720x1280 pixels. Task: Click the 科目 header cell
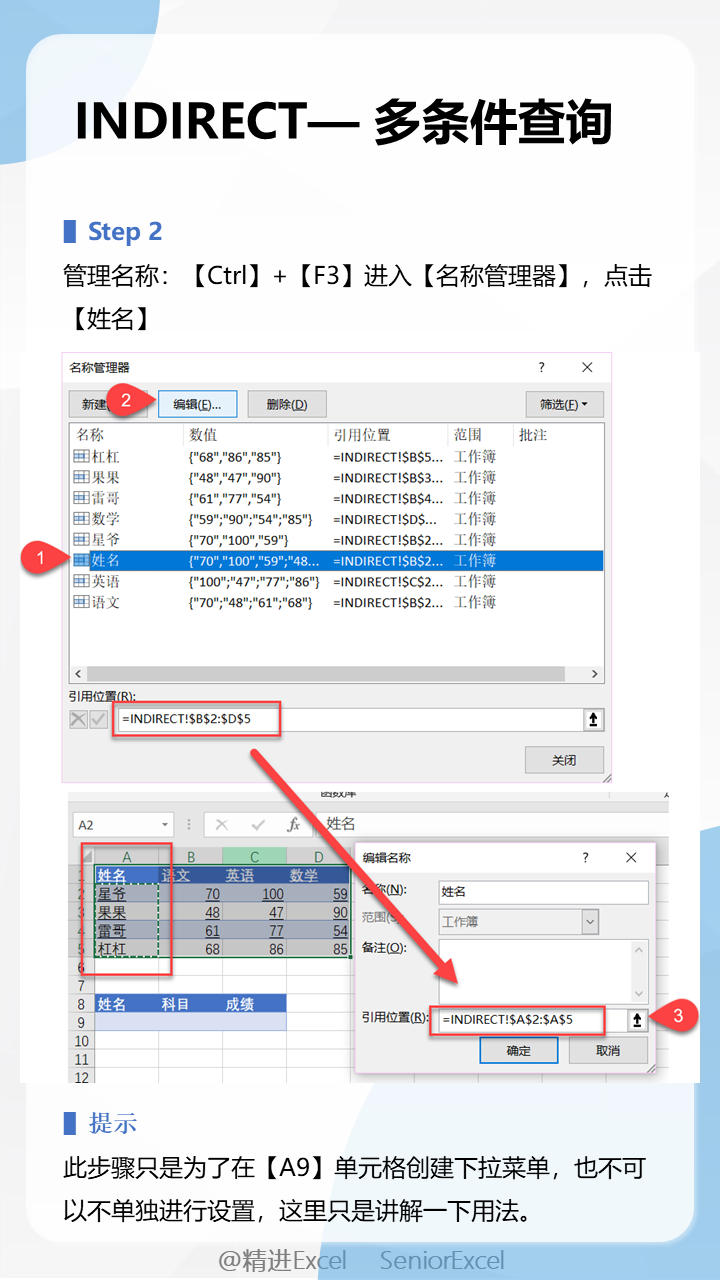point(191,1004)
